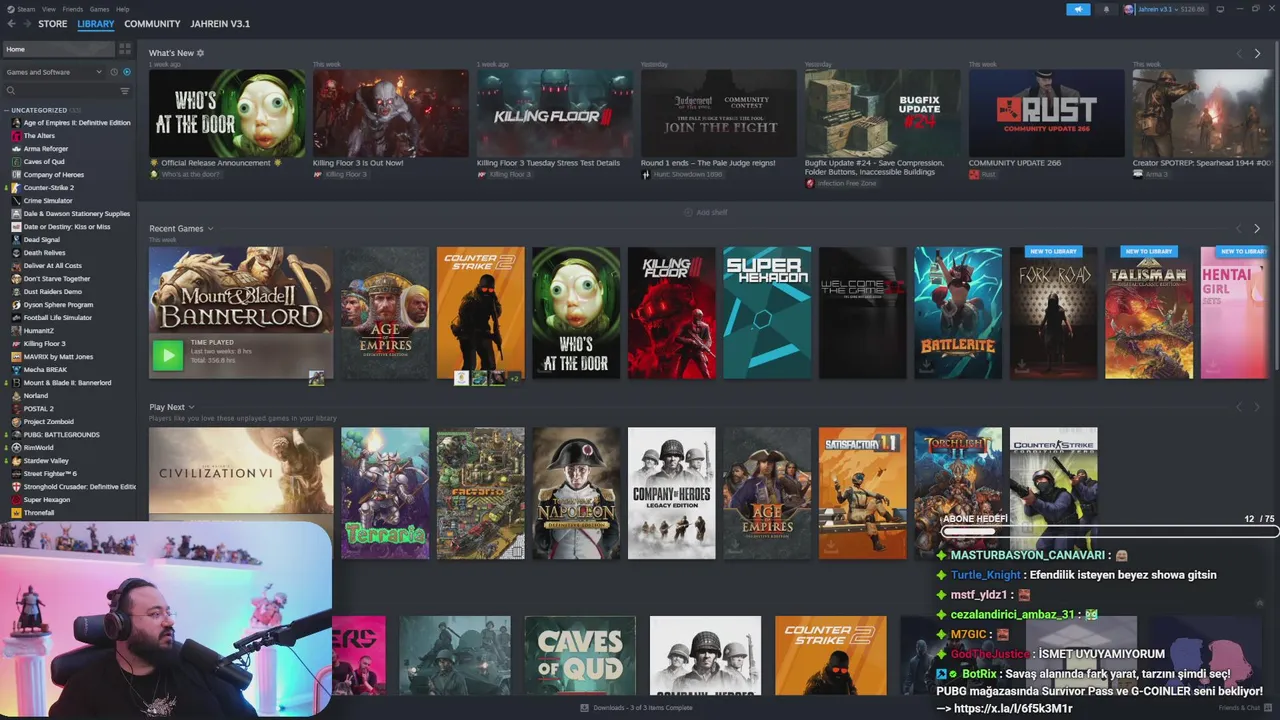Open the View menu
This screenshot has width=1280, height=720.
point(49,9)
